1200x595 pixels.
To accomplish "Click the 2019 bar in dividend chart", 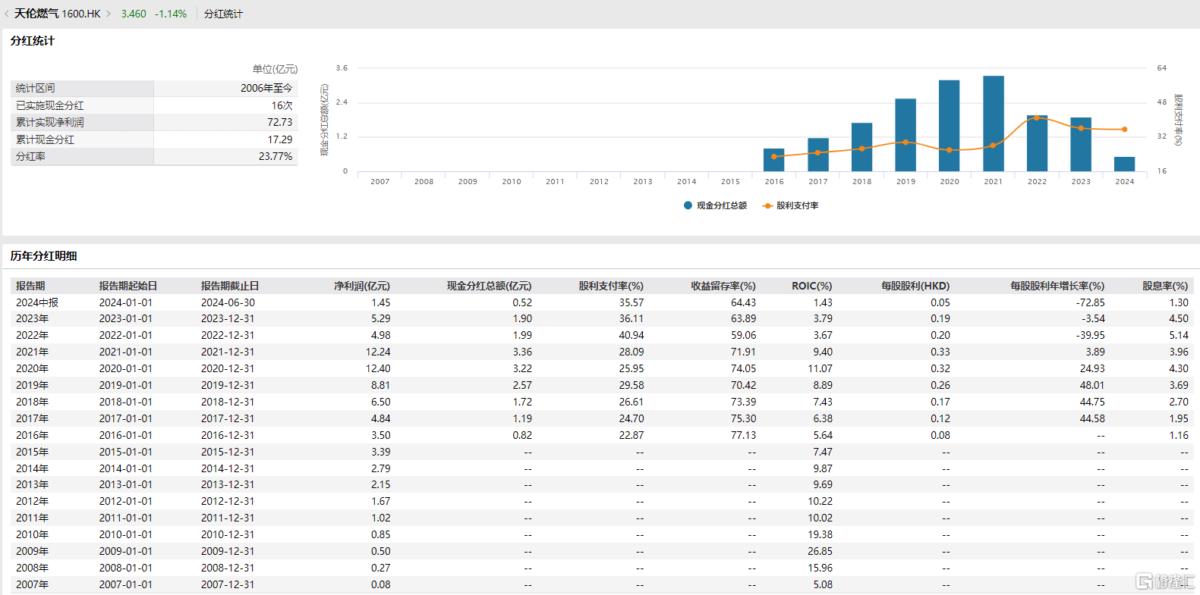I will [x=905, y=135].
